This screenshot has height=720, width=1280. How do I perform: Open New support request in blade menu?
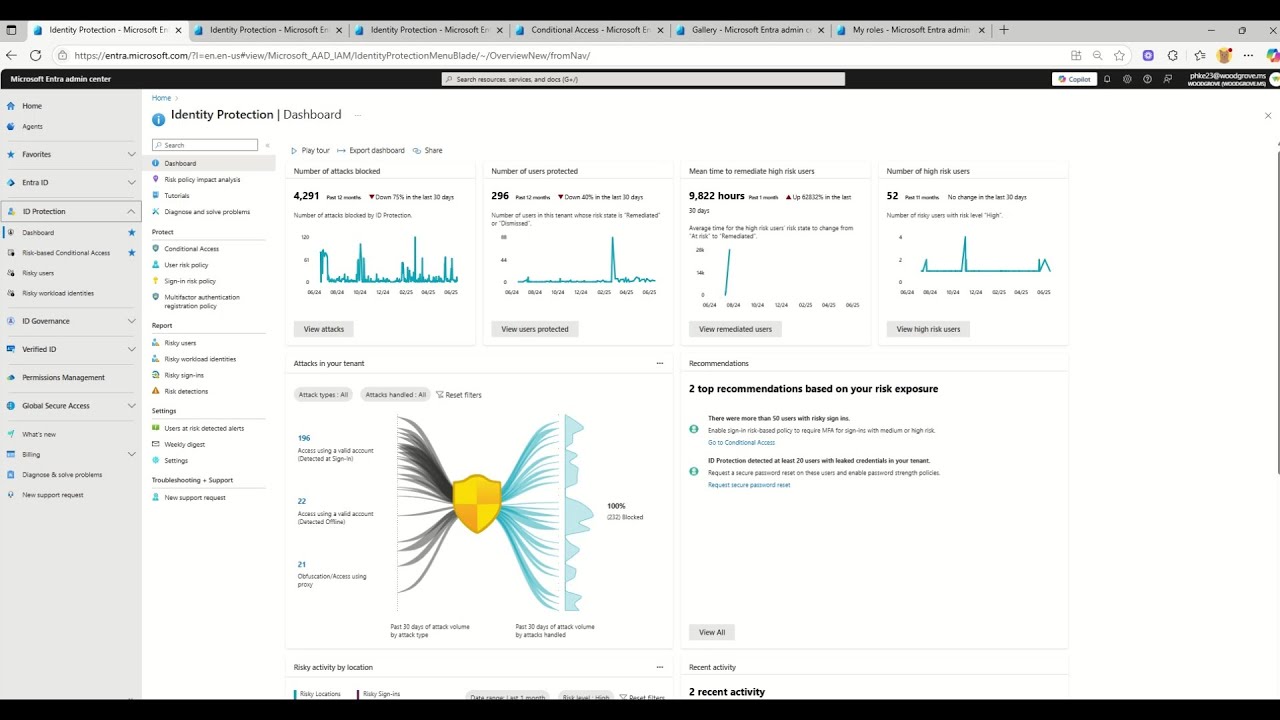pos(195,498)
